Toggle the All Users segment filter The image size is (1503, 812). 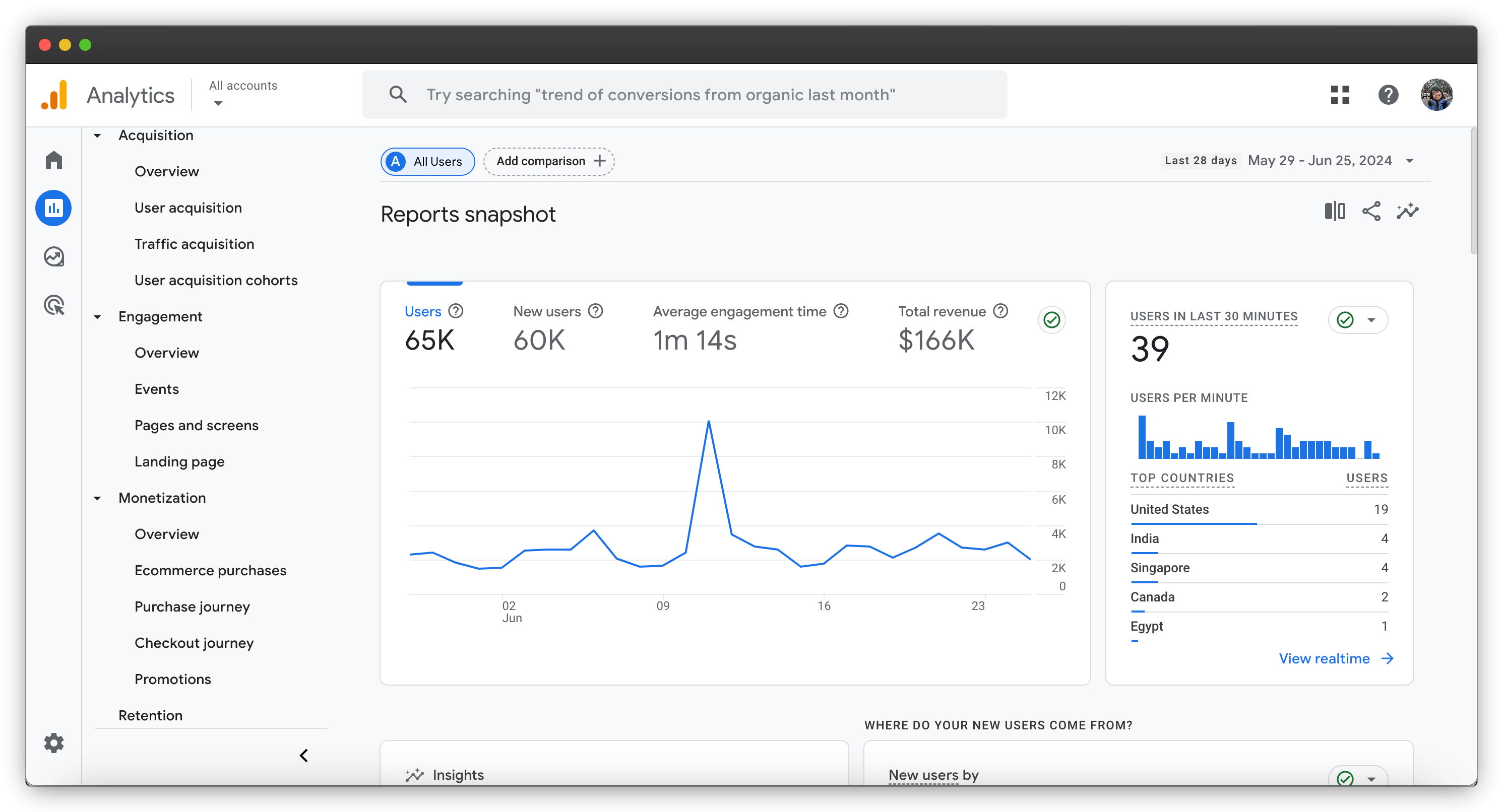pos(427,161)
